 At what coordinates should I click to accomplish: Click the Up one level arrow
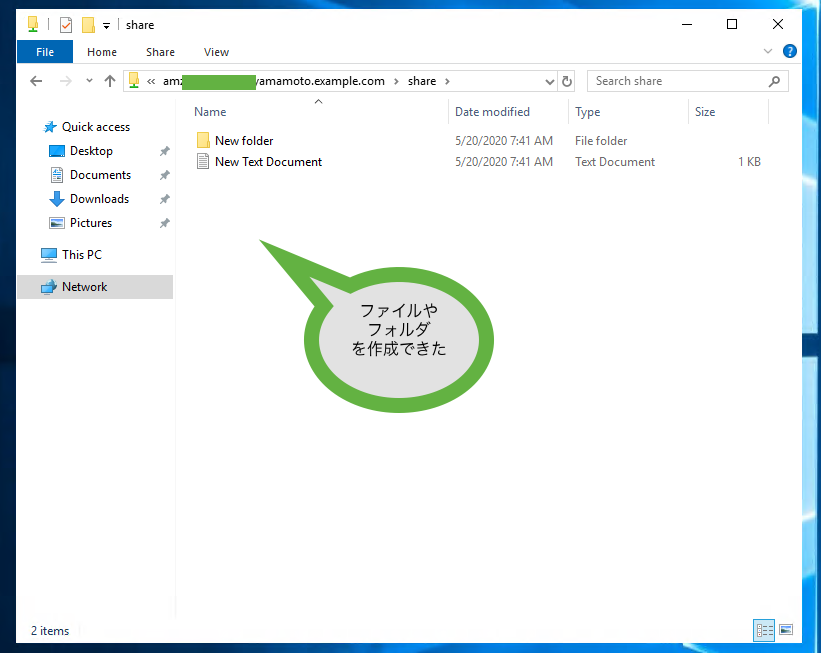tap(110, 81)
